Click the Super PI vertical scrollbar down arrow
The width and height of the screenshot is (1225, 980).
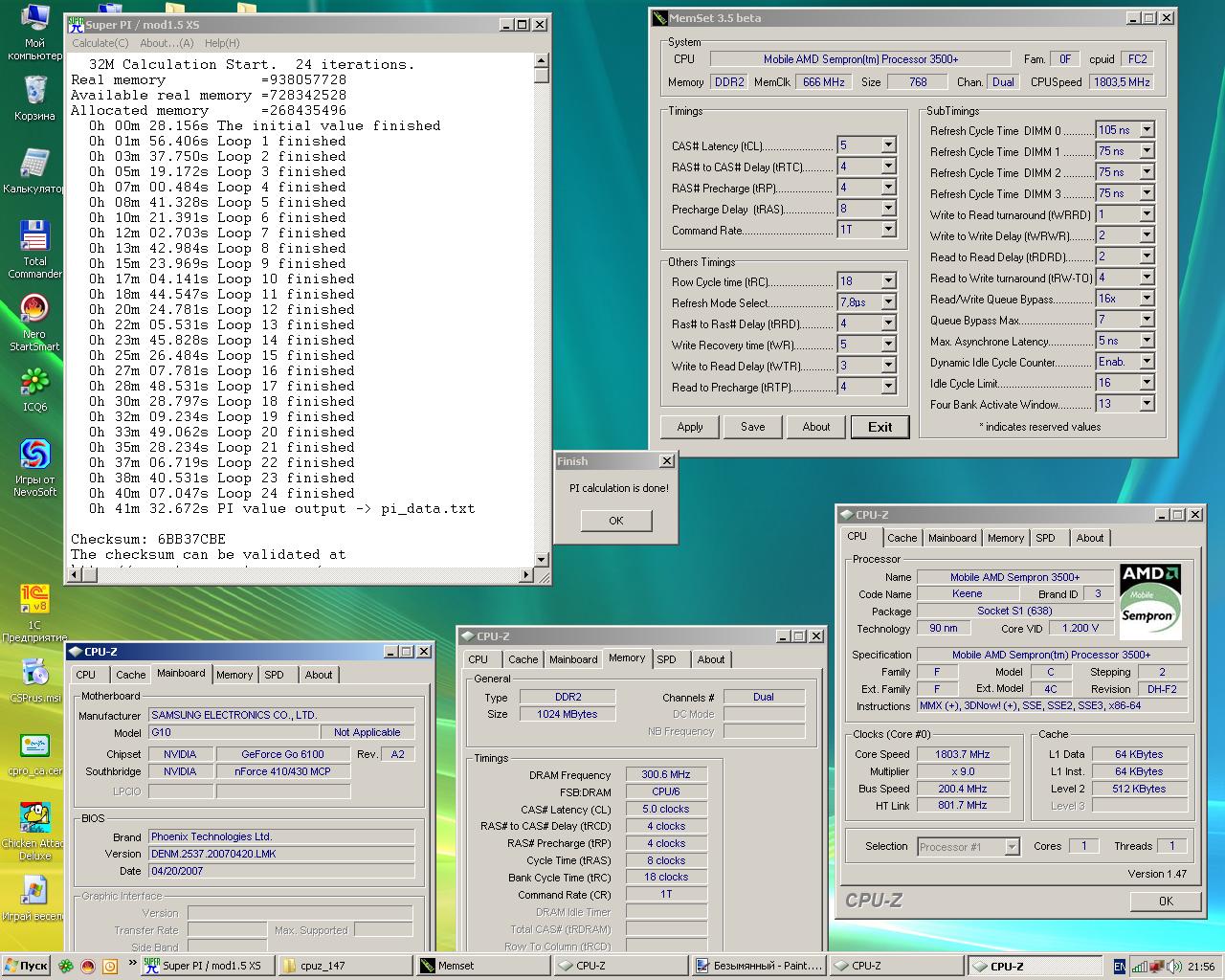(x=541, y=559)
